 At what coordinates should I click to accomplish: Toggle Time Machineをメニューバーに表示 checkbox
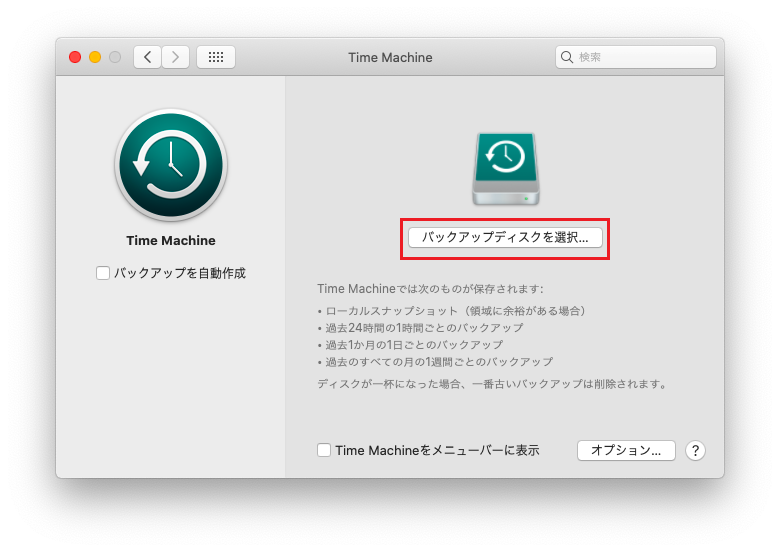324,450
